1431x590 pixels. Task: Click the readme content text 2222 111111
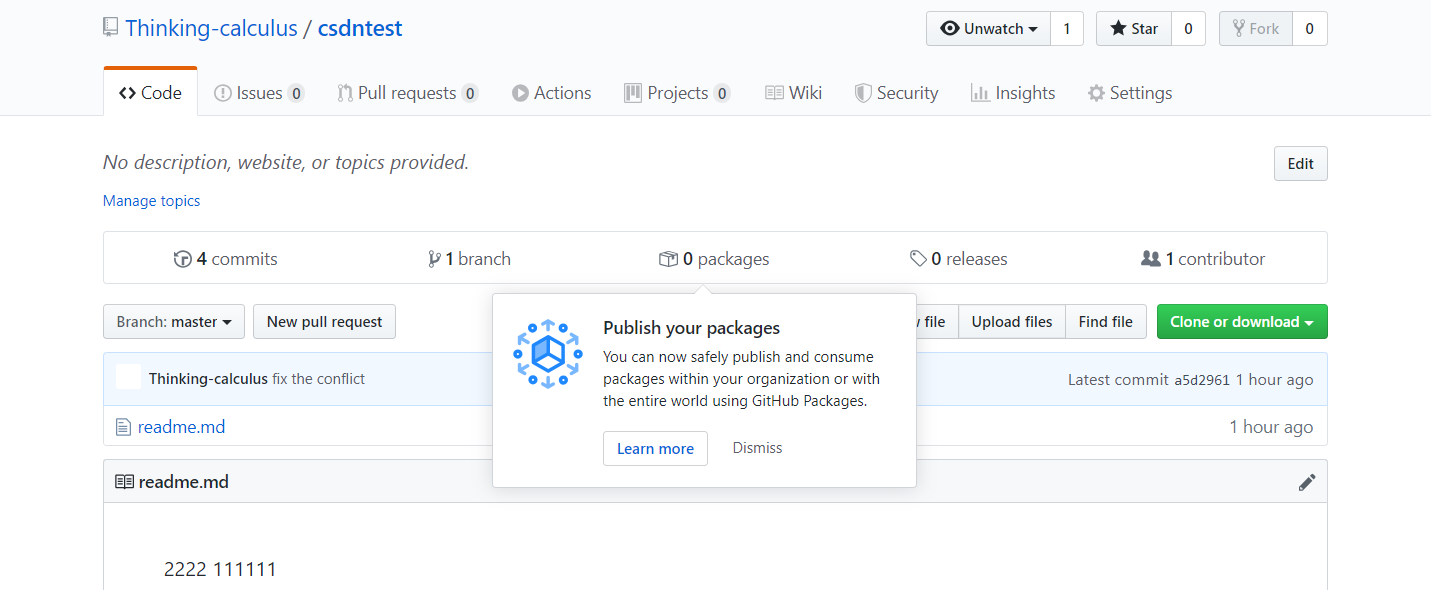click(x=220, y=570)
